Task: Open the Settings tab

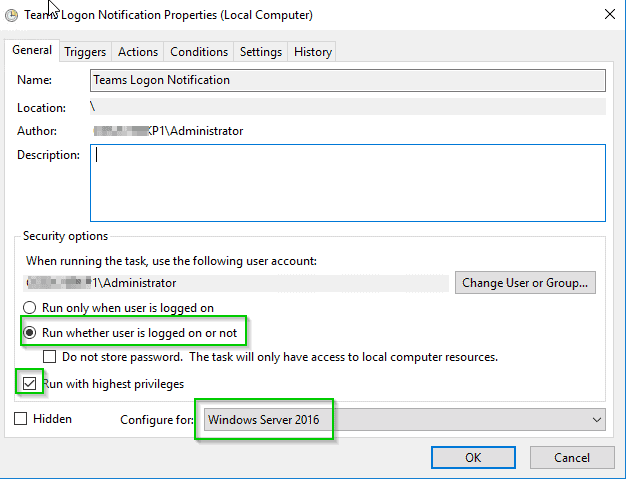Action: (x=261, y=52)
